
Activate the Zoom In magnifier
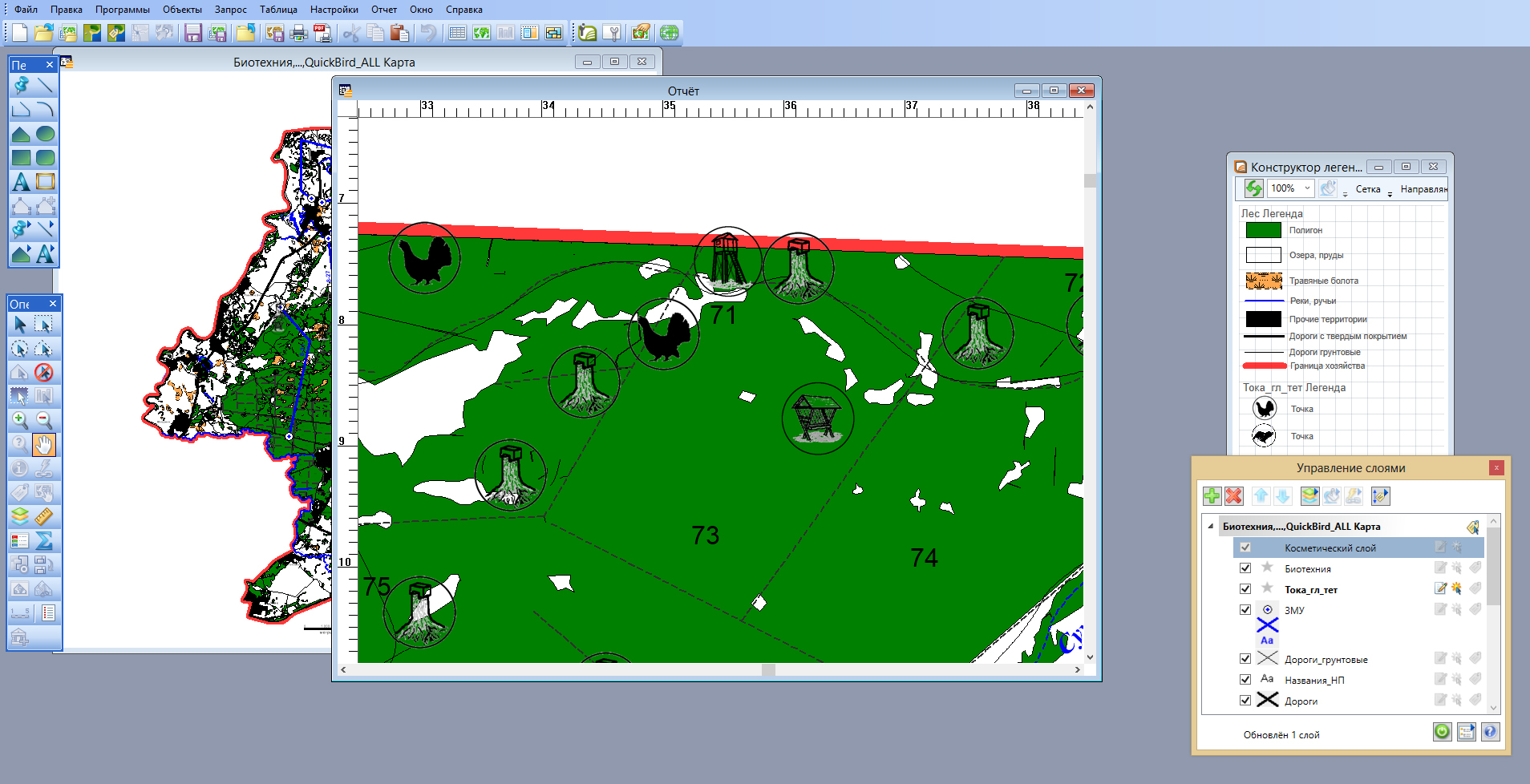point(20,420)
